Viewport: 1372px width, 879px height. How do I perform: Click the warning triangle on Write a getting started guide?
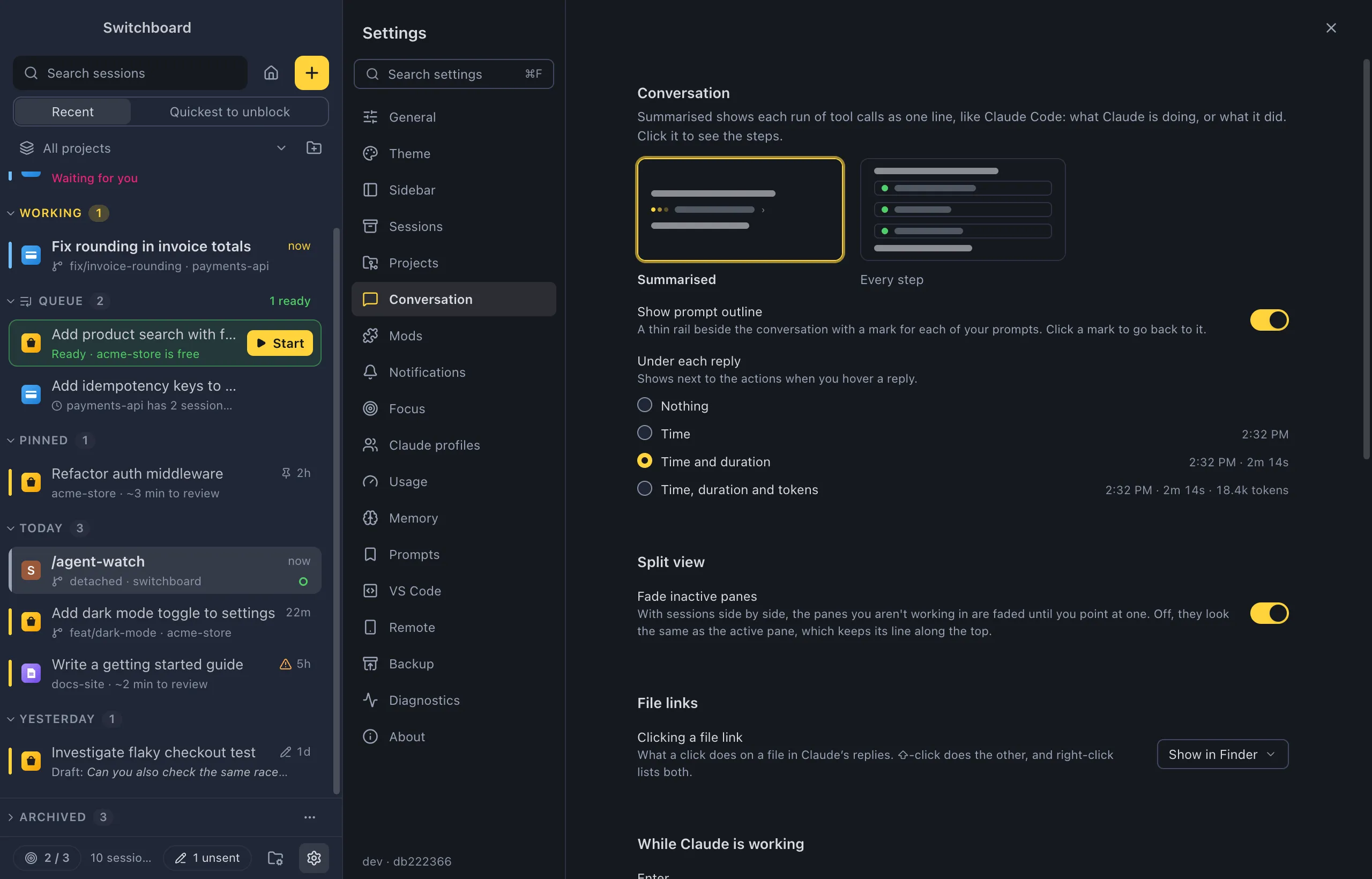click(x=285, y=663)
